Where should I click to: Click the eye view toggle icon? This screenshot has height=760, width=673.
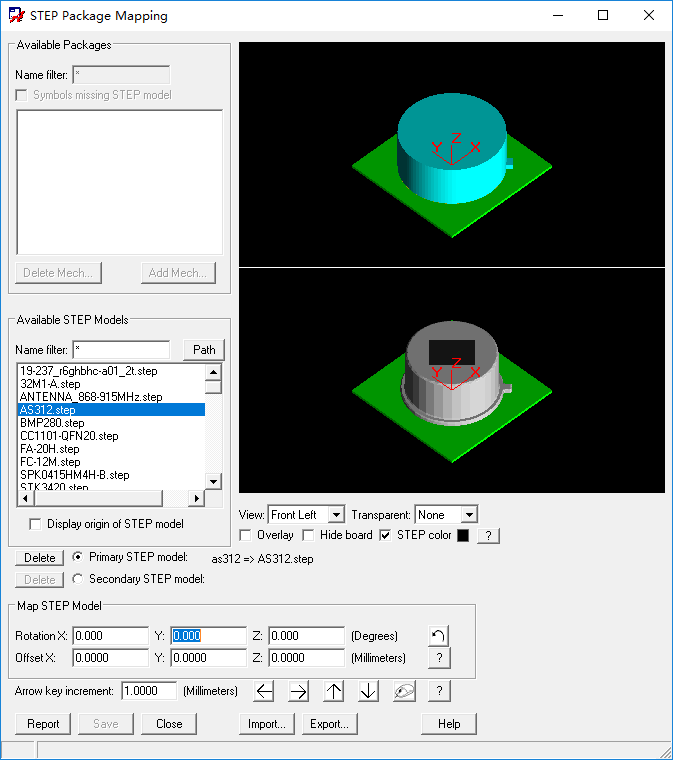(404, 691)
